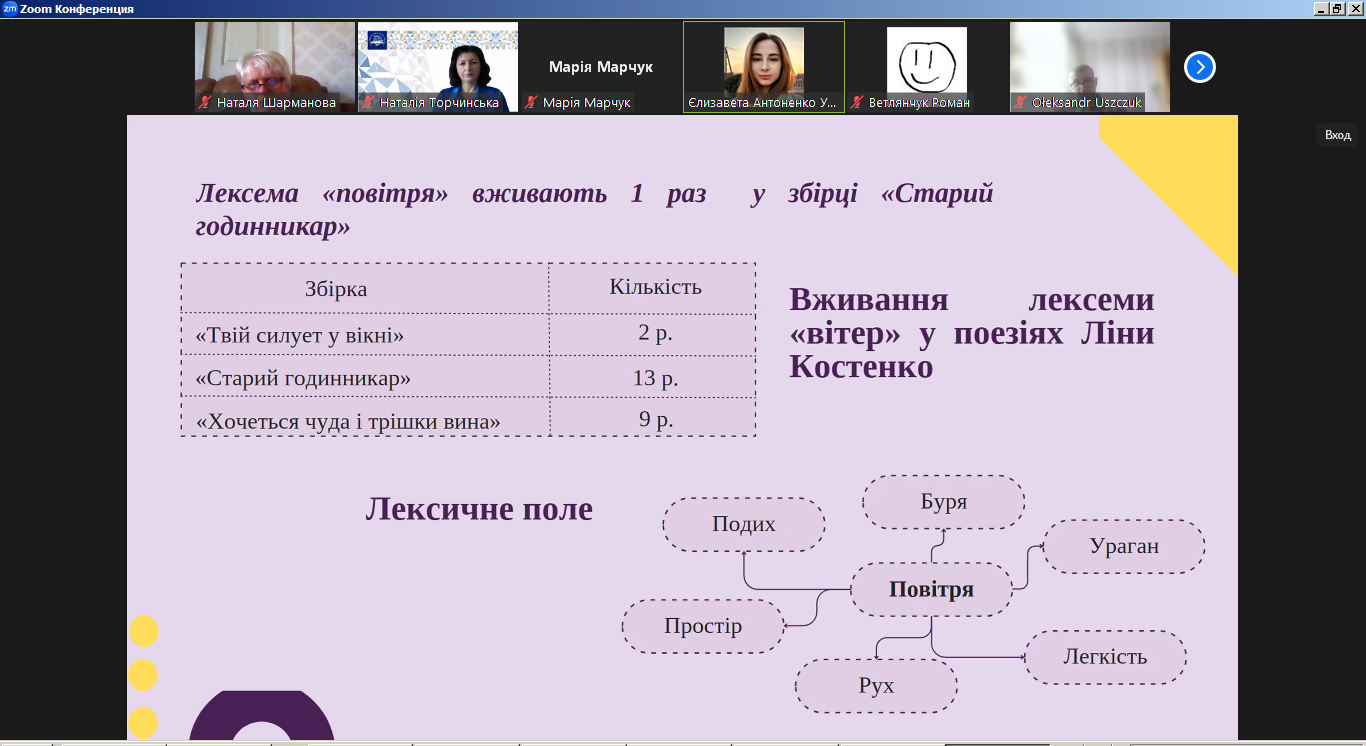Viewport: 1366px width, 746px height.
Task: Click muted mic icon for Oleksandr Uszczuk
Action: (1020, 102)
